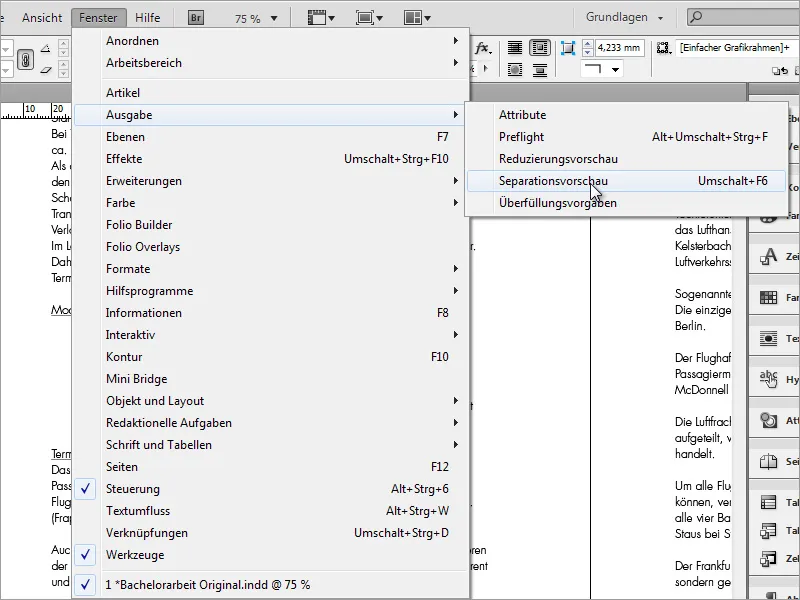
Task: Click the rotation angle icon
Action: coord(45,48)
